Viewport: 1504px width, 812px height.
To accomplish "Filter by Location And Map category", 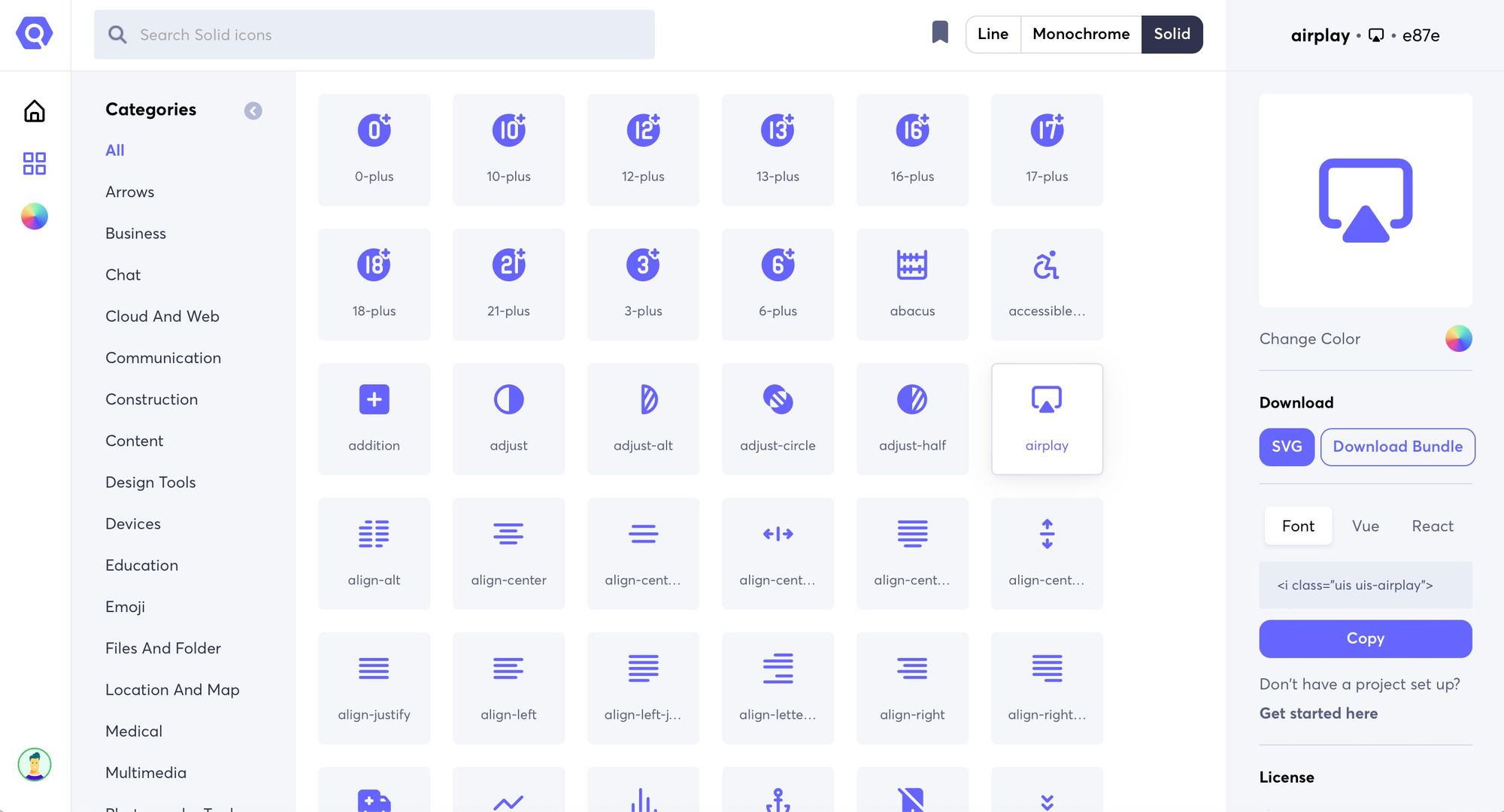I will (173, 689).
